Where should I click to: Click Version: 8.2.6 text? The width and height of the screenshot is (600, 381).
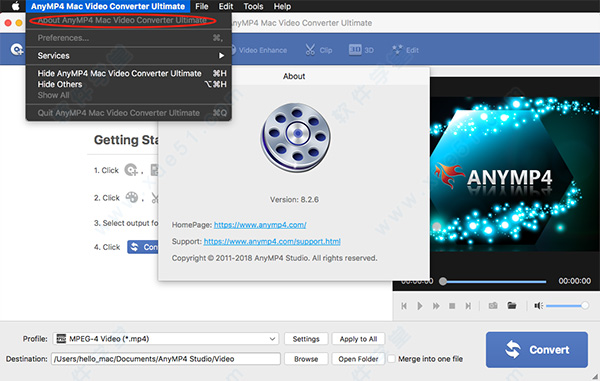click(x=294, y=199)
